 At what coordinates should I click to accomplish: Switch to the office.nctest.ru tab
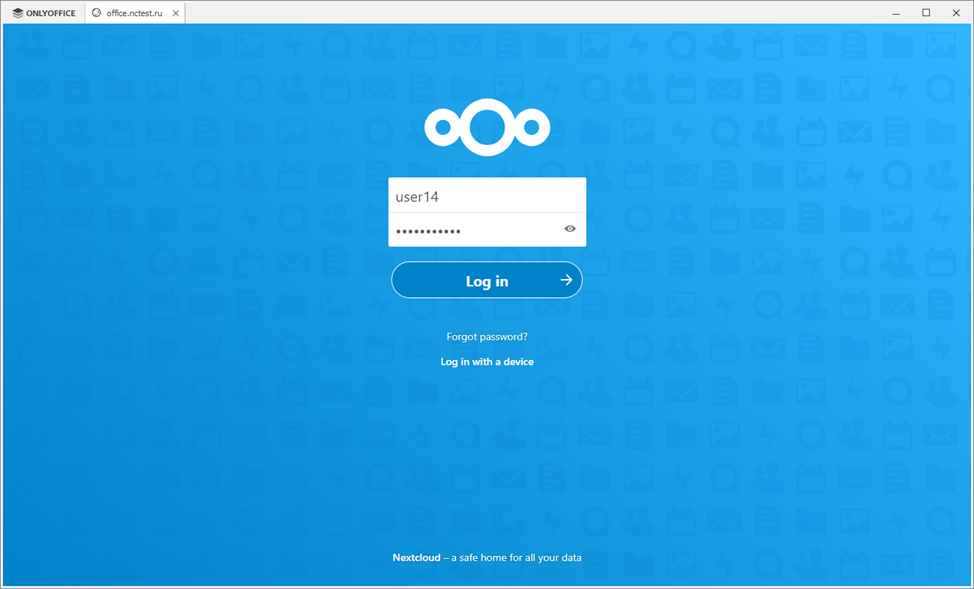click(x=134, y=13)
